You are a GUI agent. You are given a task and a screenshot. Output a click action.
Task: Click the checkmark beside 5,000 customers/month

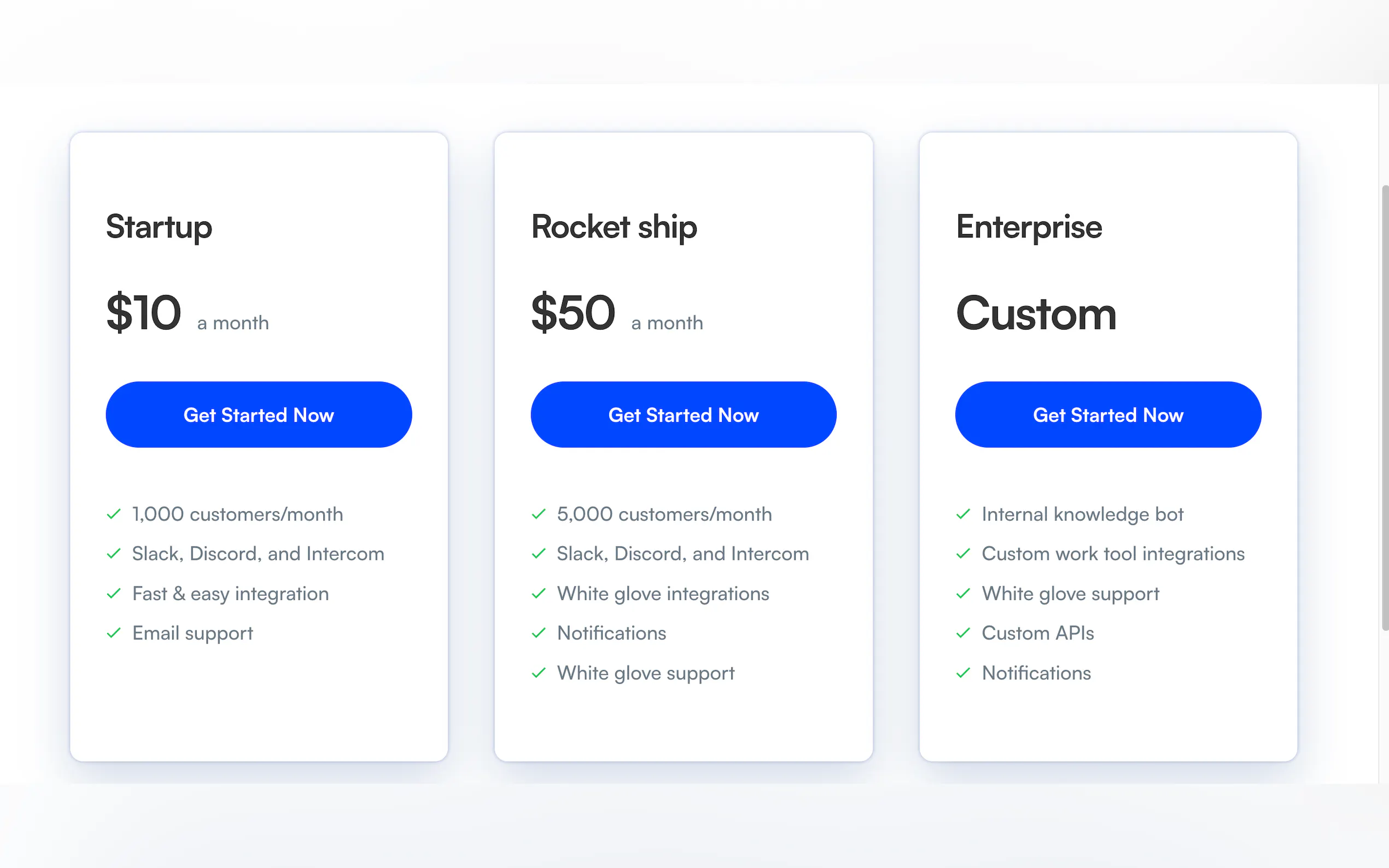click(538, 514)
